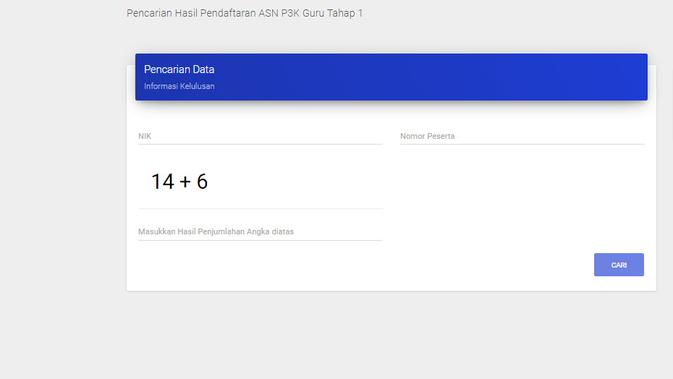Screen dimensions: 673x379
Task: Click the page title Pencarian Hasil Pendaftaran
Action: click(x=191, y=13)
